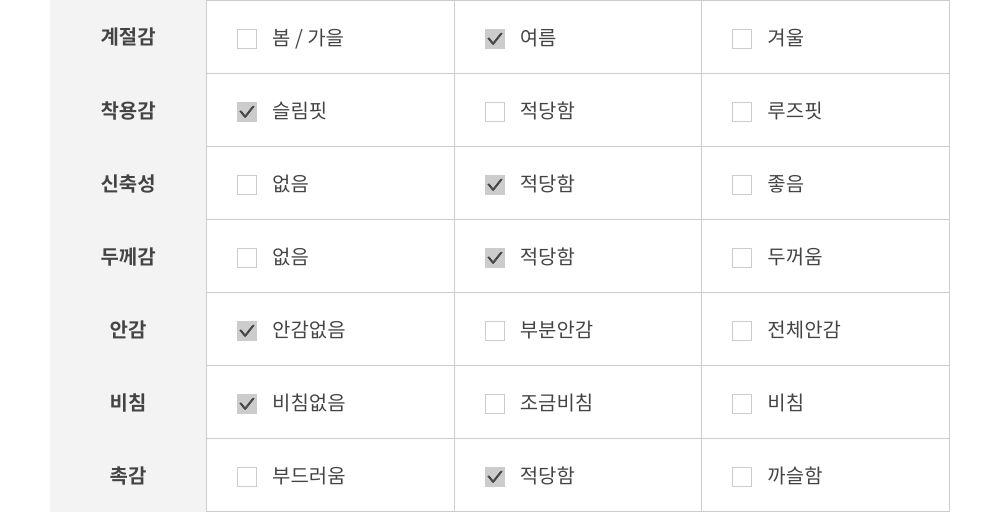Select the 조금비침 checkbox
Image resolution: width=1000 pixels, height=512 pixels.
coord(495,404)
